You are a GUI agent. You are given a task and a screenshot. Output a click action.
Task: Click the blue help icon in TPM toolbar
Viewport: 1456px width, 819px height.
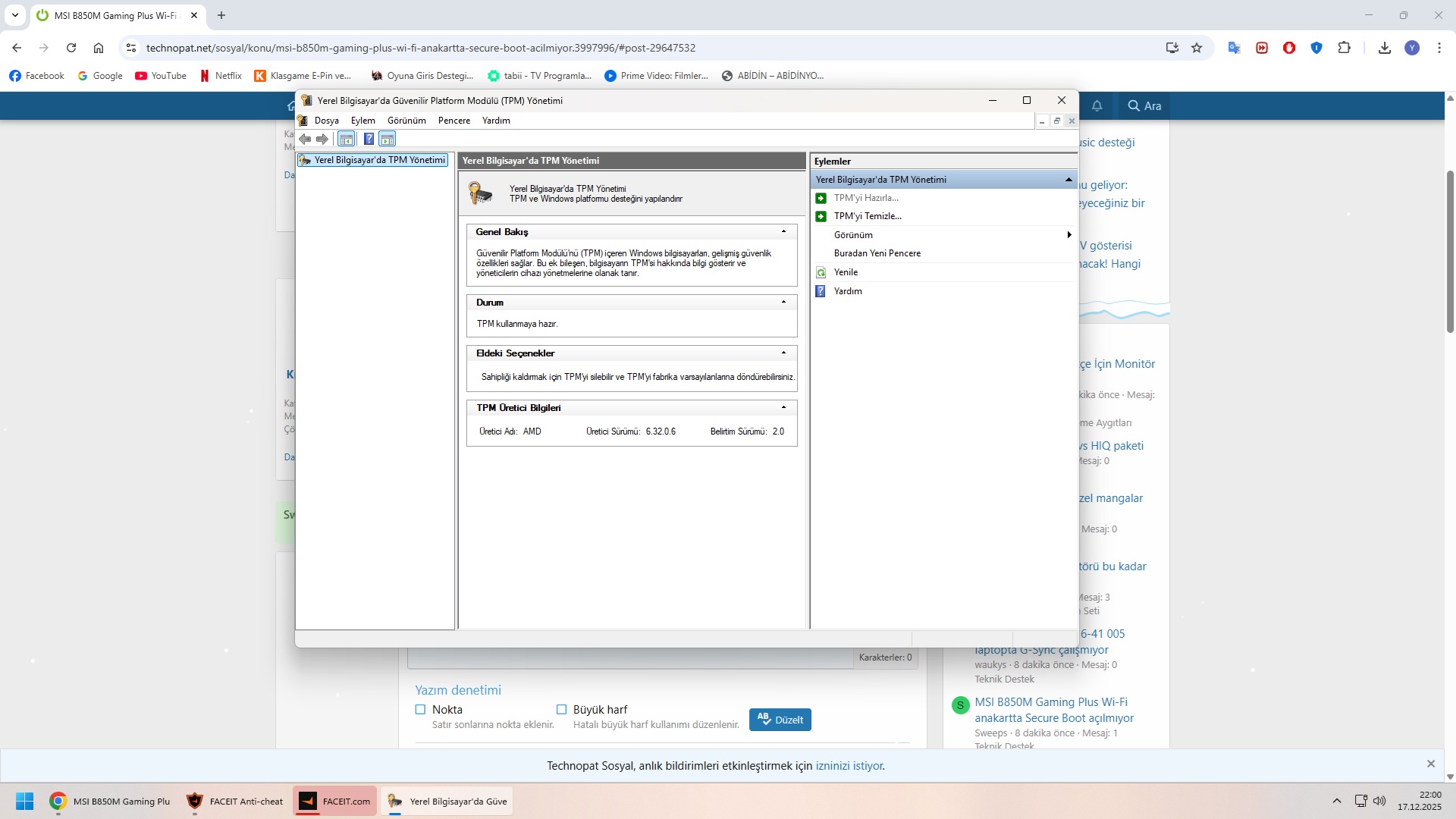(x=369, y=139)
